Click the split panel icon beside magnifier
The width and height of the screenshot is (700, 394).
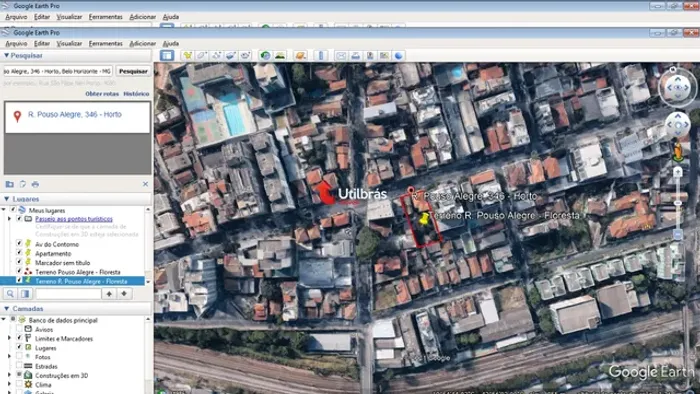[25, 293]
